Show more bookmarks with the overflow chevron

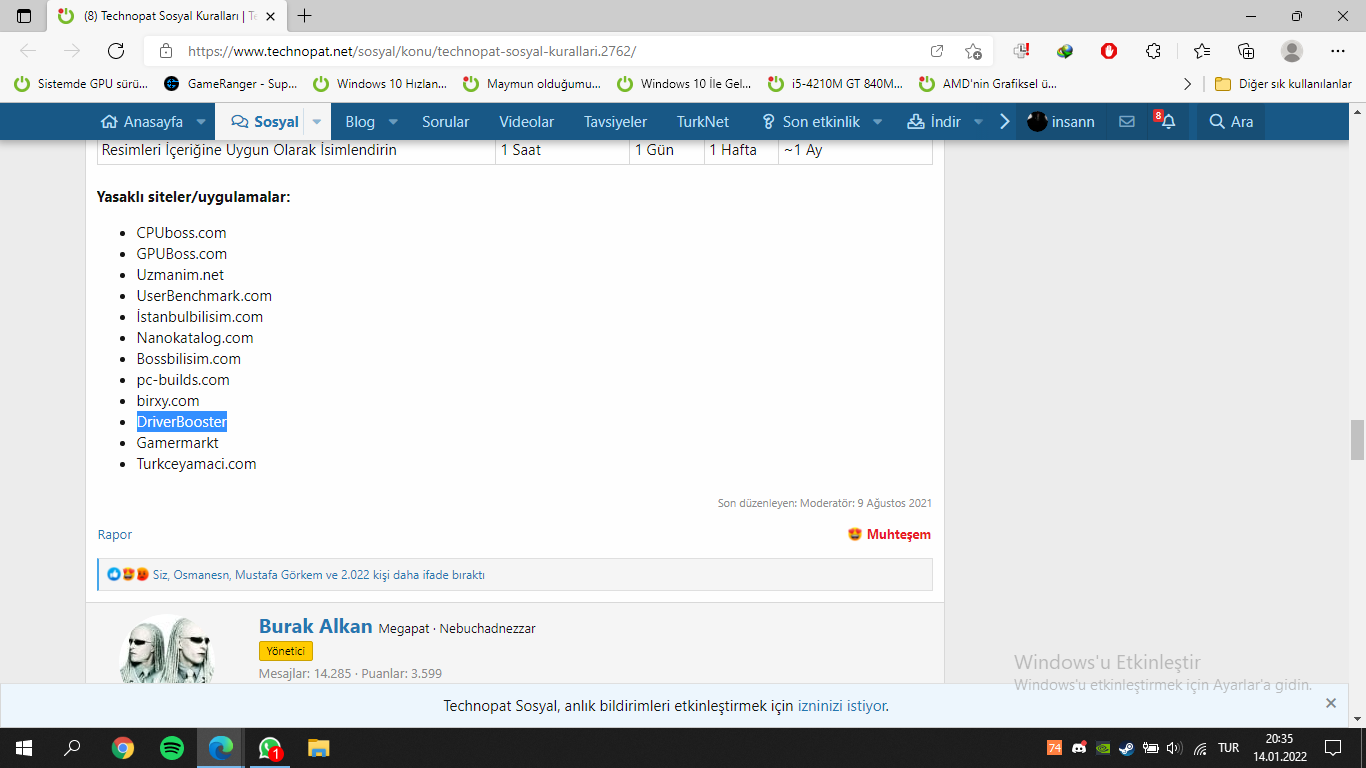tap(1187, 84)
